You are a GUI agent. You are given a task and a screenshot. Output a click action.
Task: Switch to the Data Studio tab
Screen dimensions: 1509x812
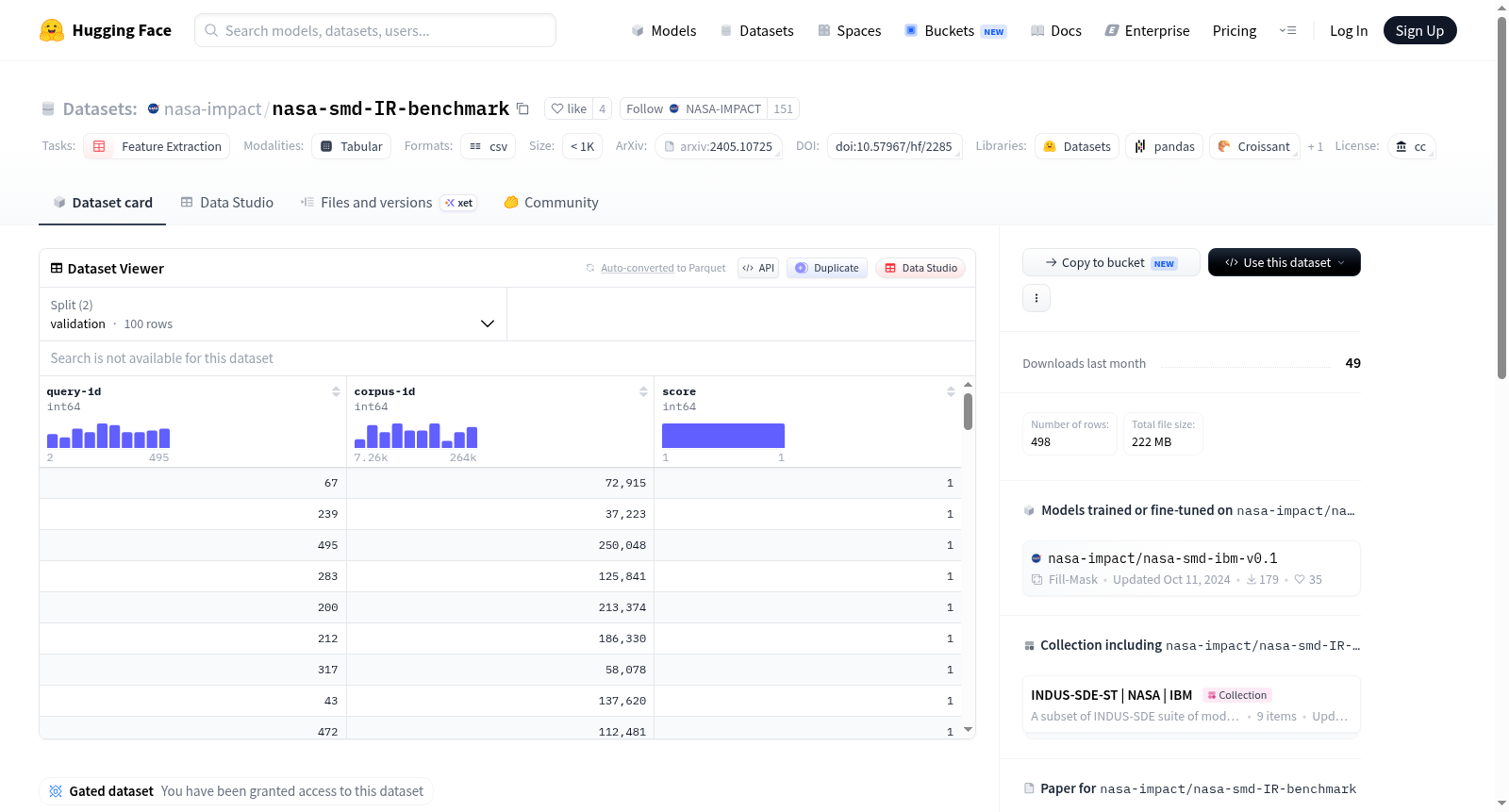point(227,203)
